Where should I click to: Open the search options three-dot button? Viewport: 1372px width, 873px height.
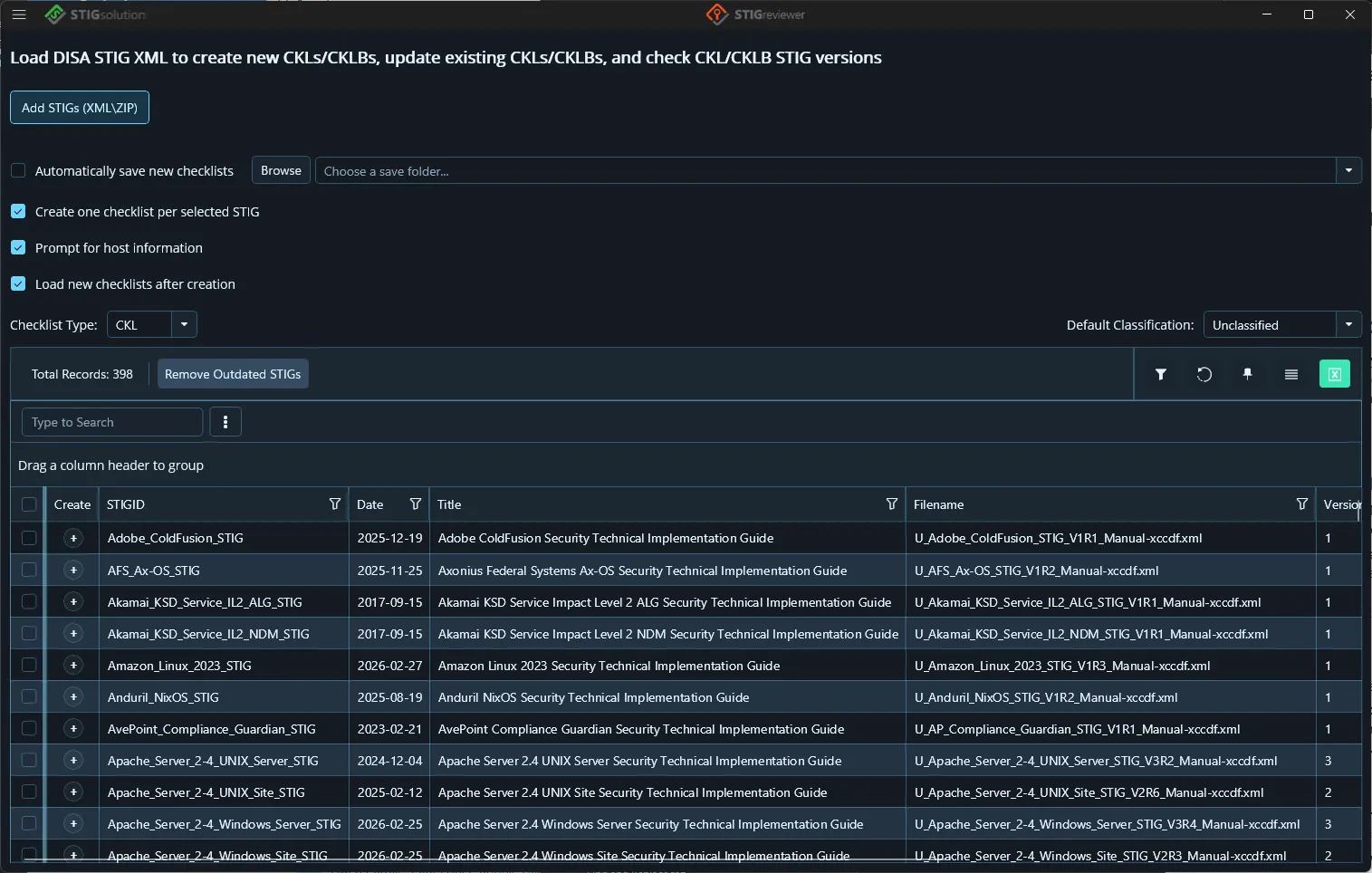point(225,422)
